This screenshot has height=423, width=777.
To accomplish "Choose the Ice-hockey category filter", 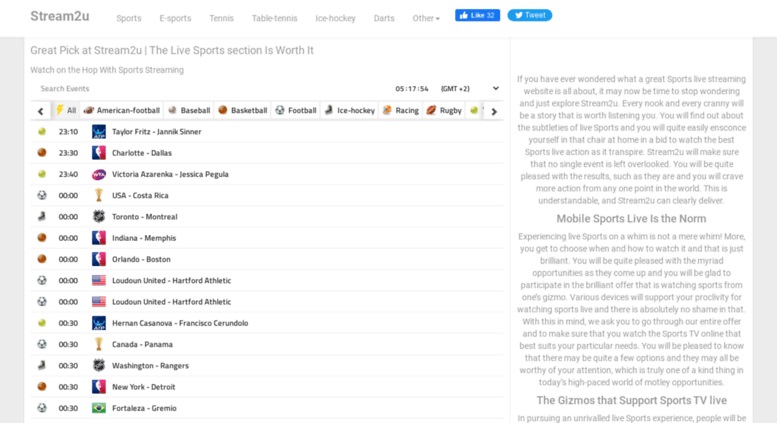I will pos(350,110).
